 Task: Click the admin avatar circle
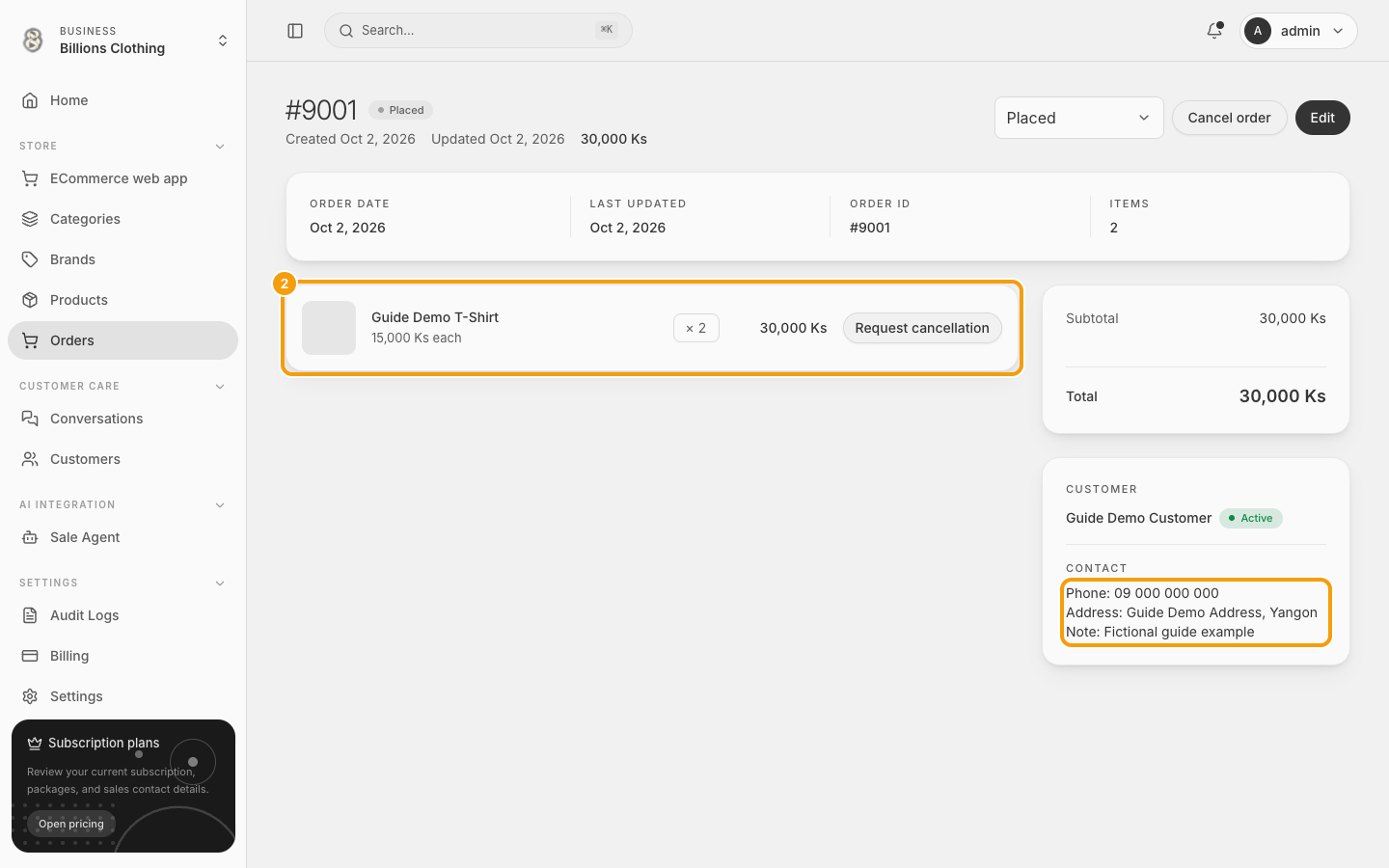click(1258, 31)
